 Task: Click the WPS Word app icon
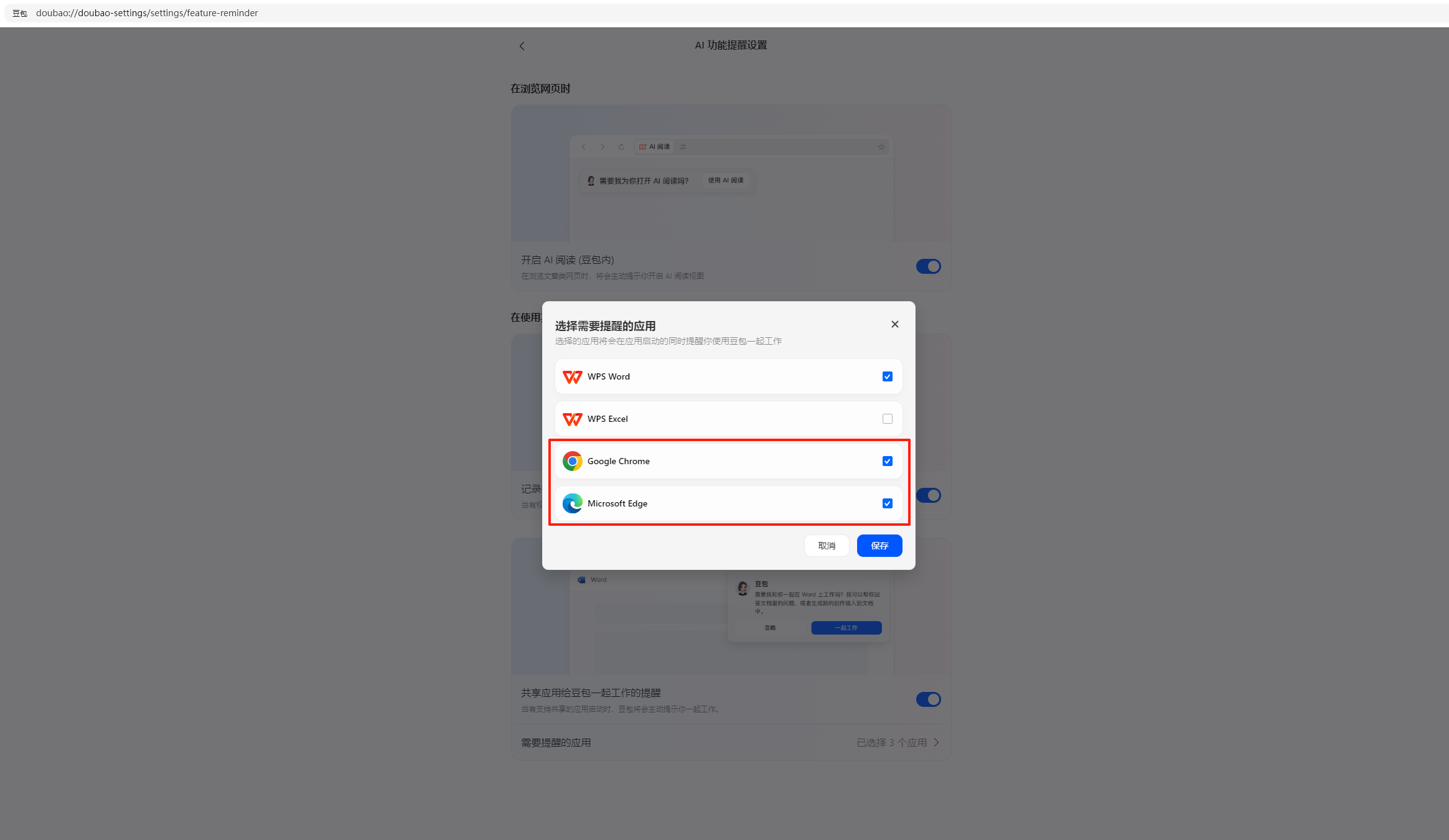coord(572,377)
